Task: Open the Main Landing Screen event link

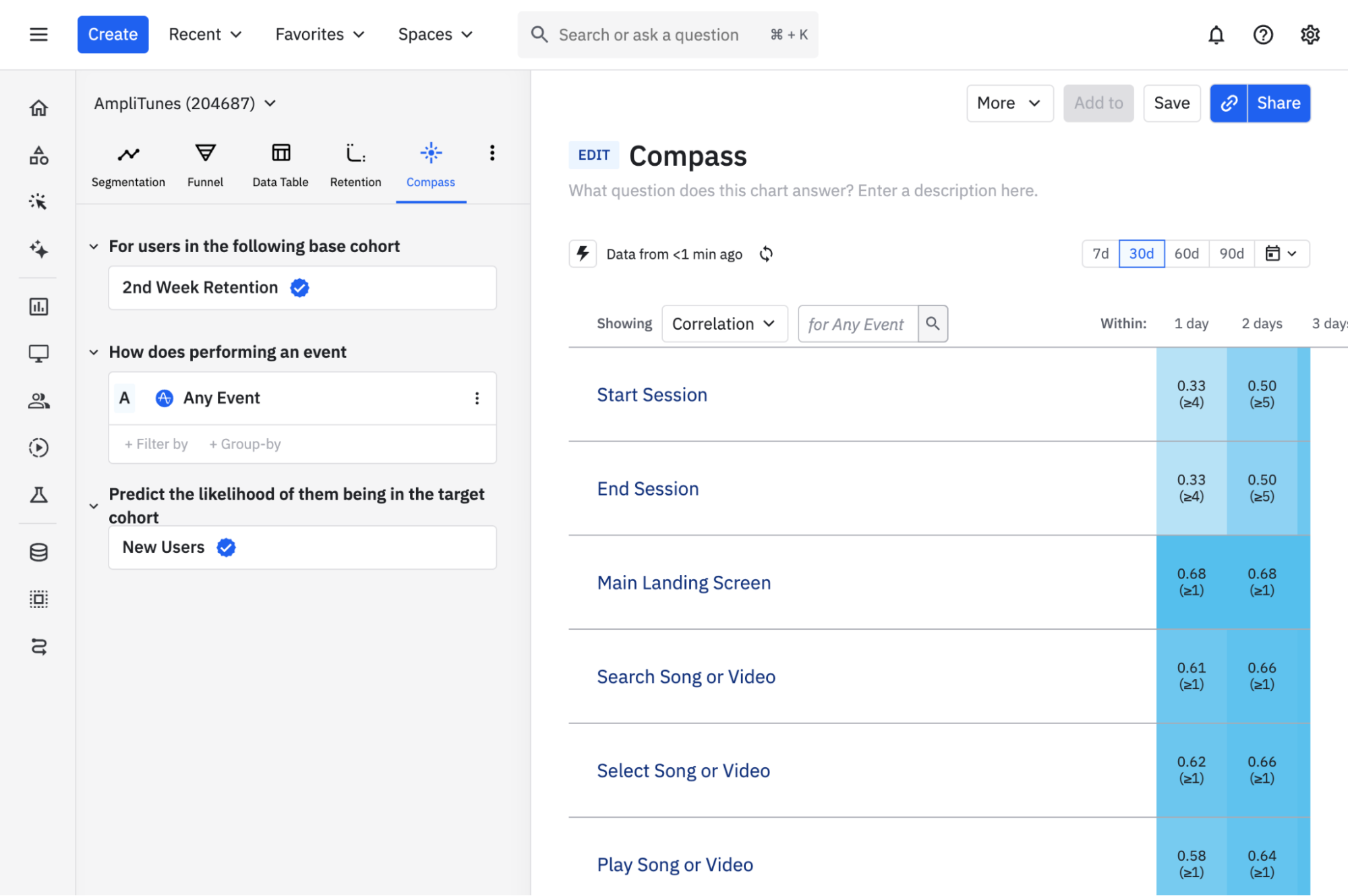Action: coord(683,583)
